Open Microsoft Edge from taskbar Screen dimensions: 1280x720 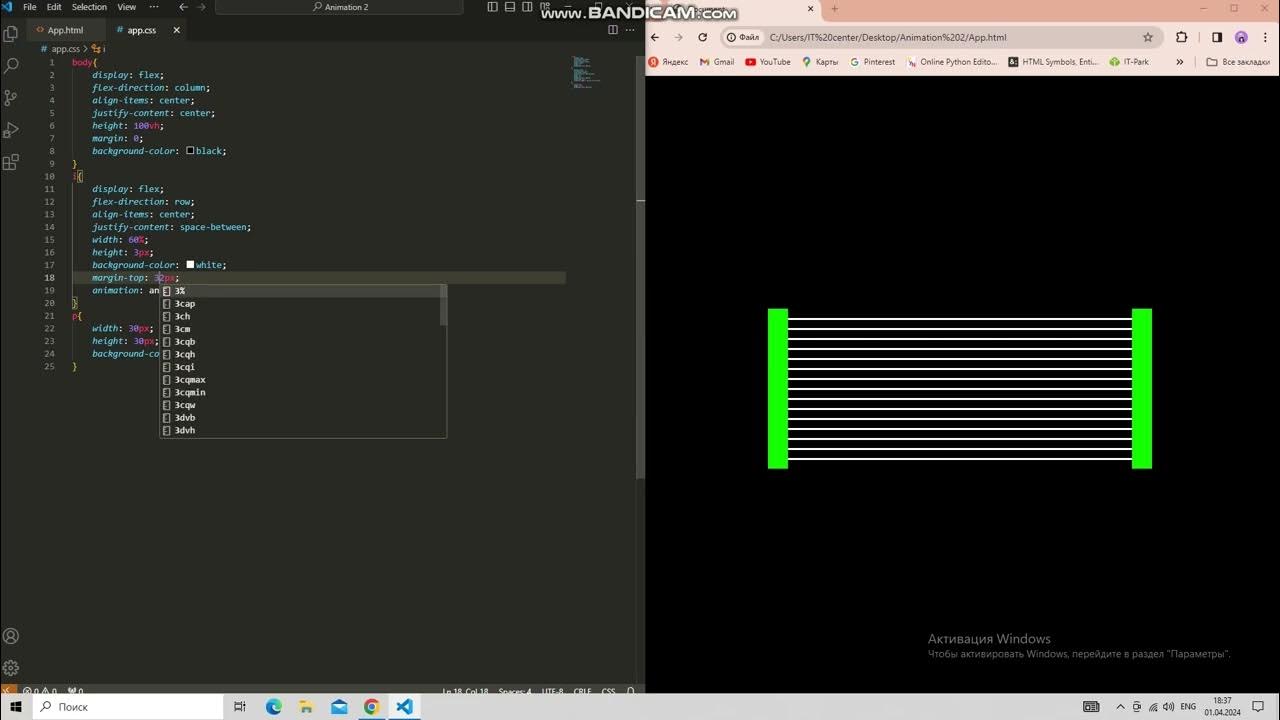point(273,707)
